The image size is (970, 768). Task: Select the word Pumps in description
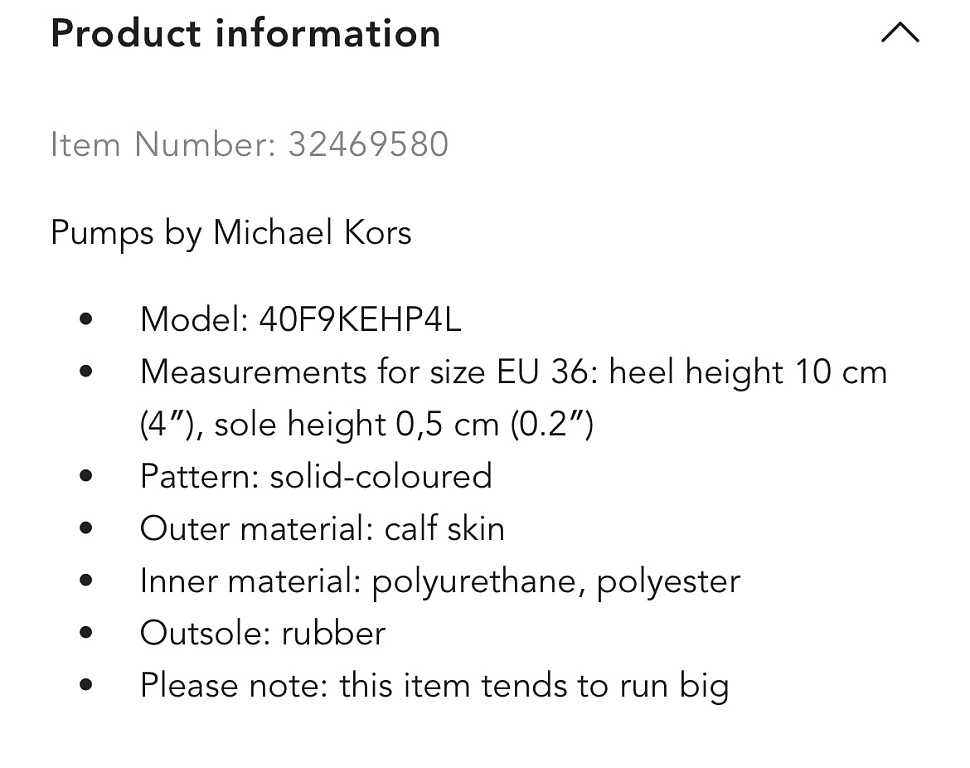pyautogui.click(x=102, y=234)
